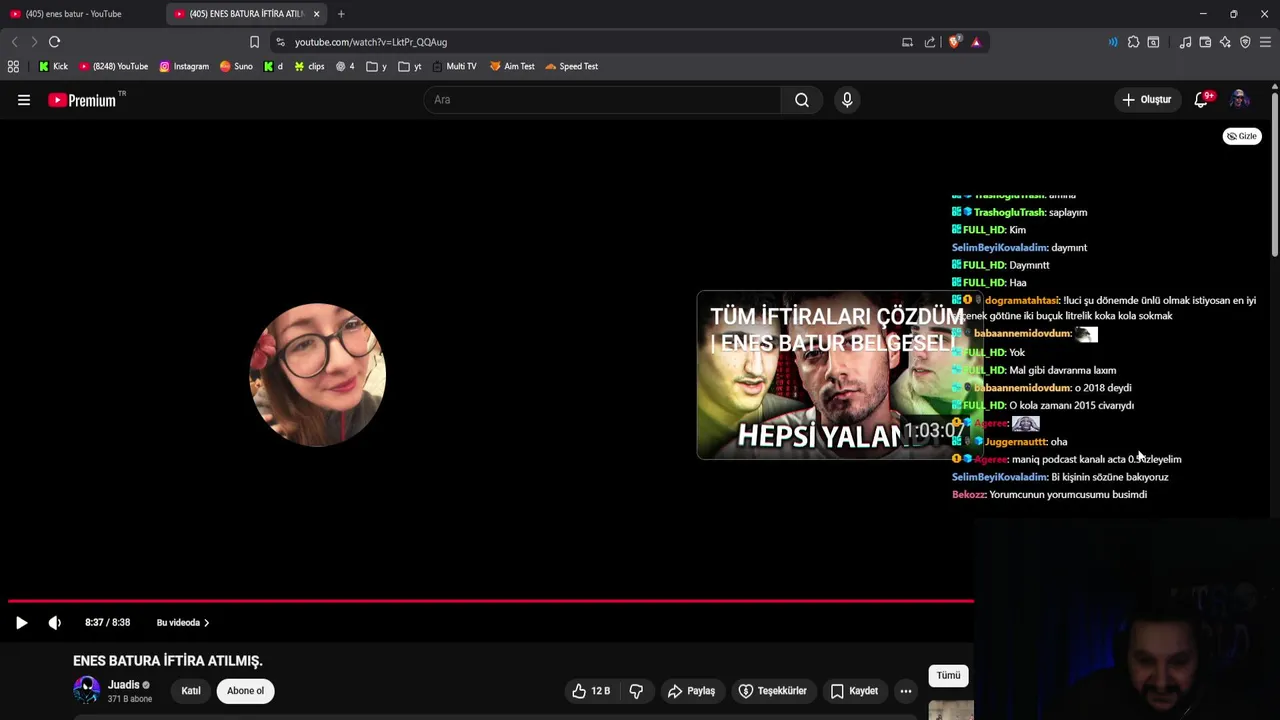Share the video via Paylaş
Image resolution: width=1280 pixels, height=720 pixels.
pyautogui.click(x=691, y=691)
